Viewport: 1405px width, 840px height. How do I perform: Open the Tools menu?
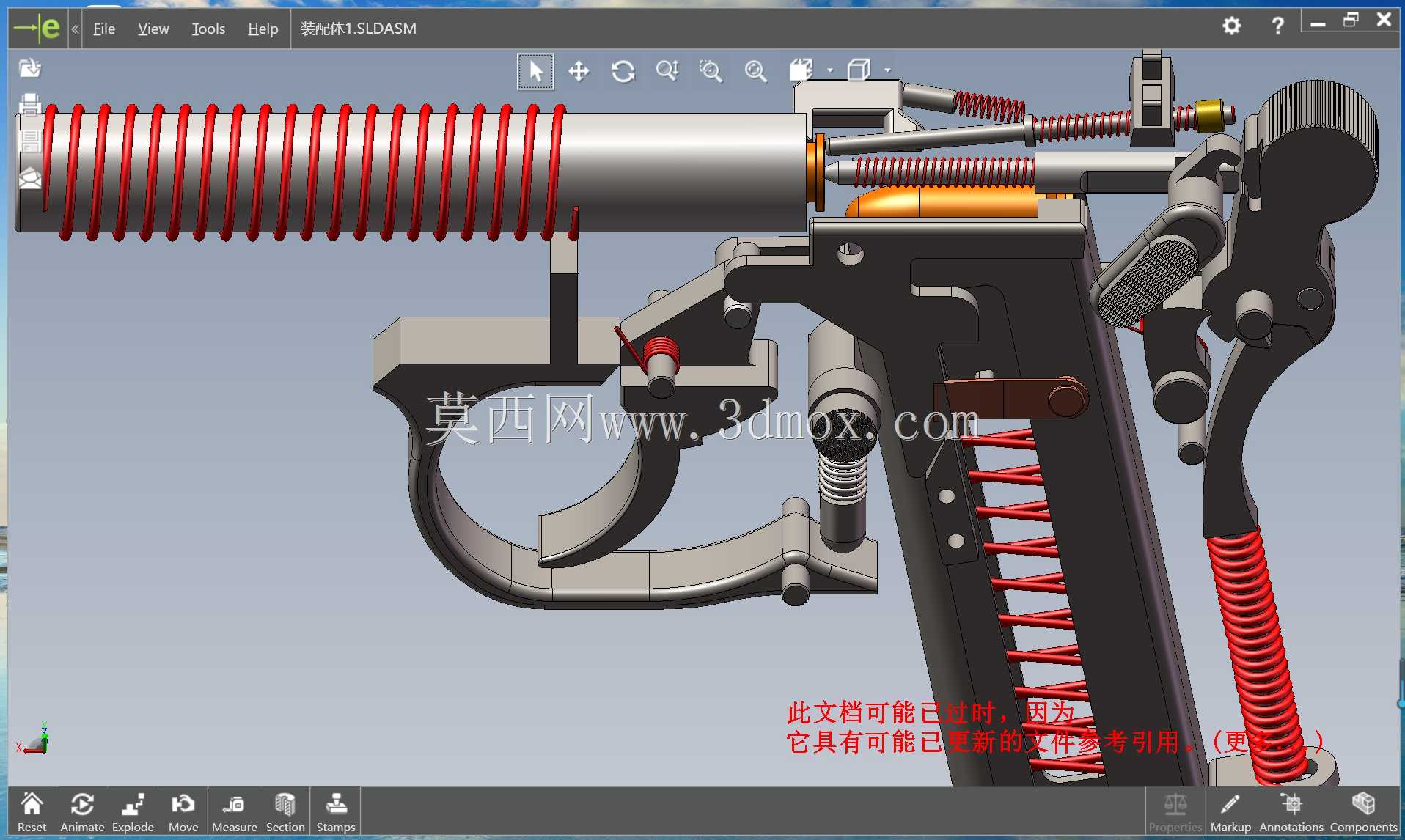pos(208,29)
